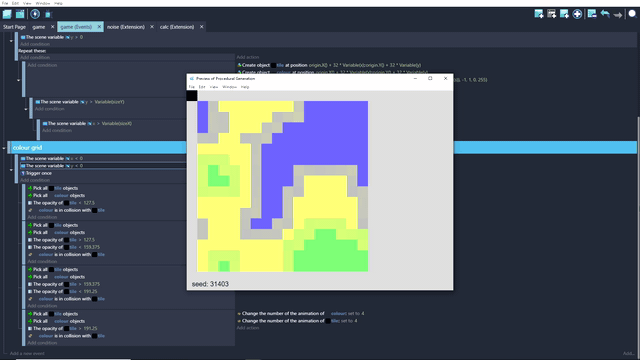Open the View menu in main window

(x=27, y=3)
